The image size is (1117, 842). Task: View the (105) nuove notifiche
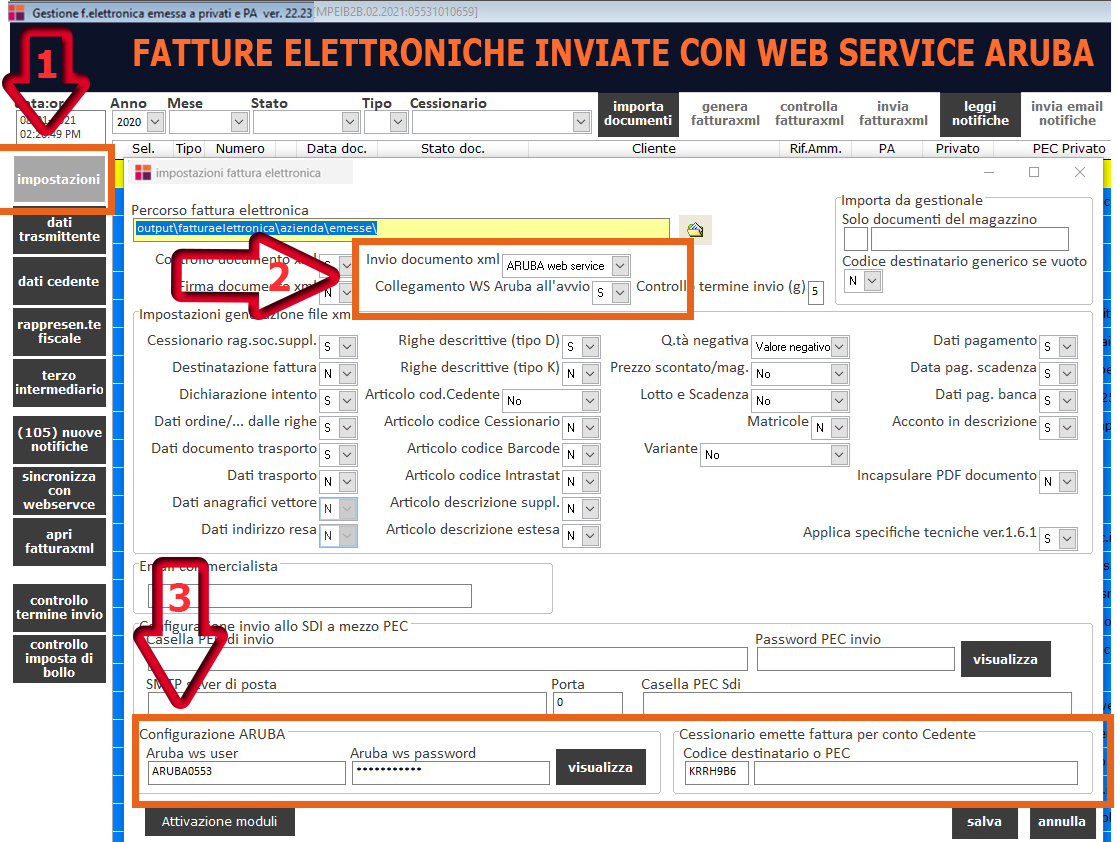(59, 440)
